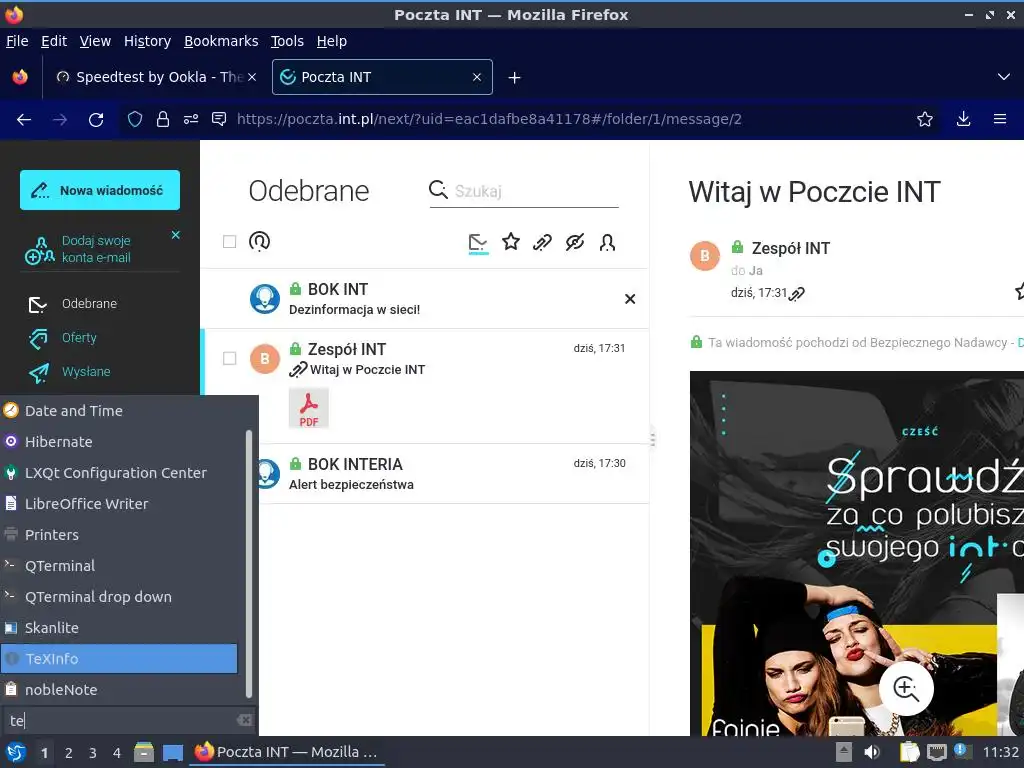Close the Speedtest by Ookla tab
The width and height of the screenshot is (1024, 768).
click(x=252, y=77)
